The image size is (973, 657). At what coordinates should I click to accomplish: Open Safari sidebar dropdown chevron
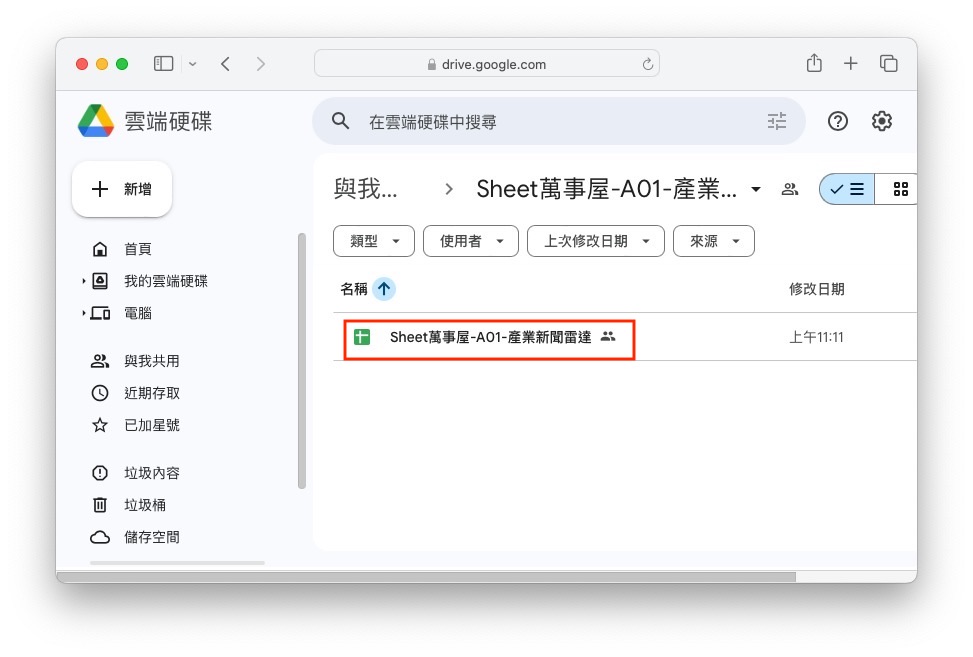pyautogui.click(x=192, y=64)
